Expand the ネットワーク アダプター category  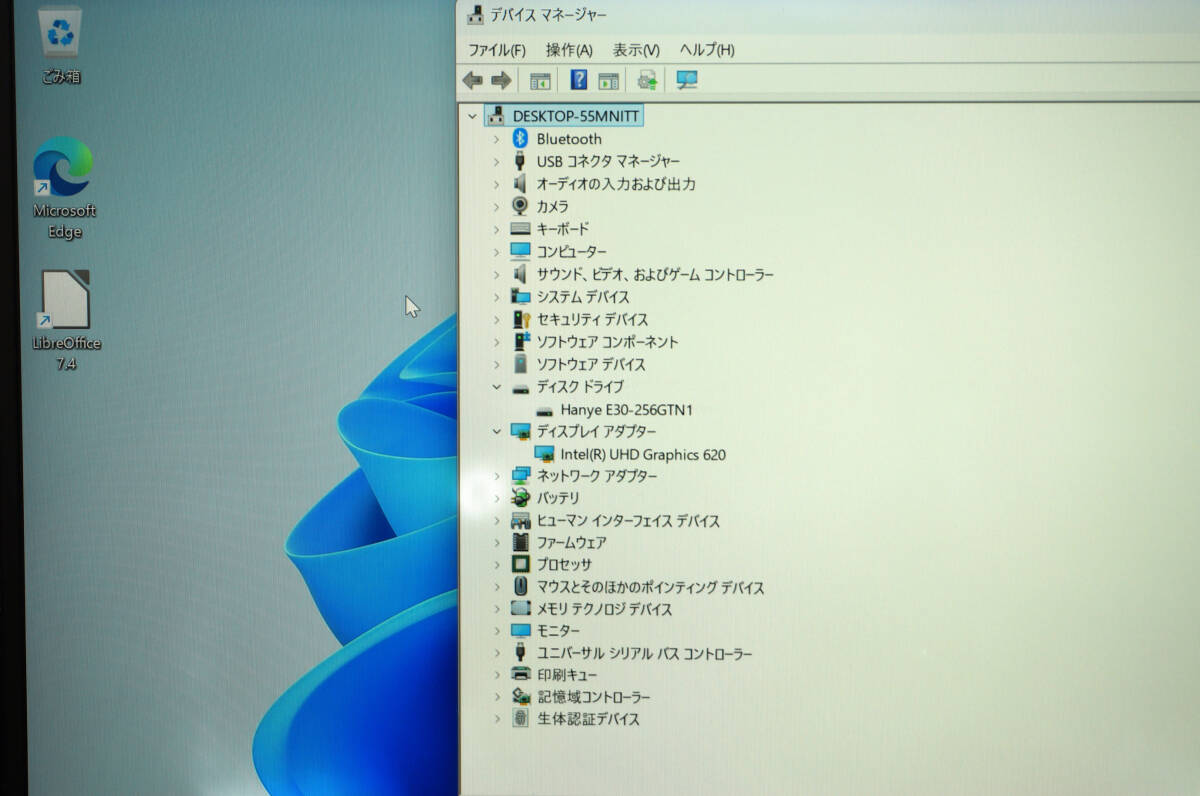[x=496, y=476]
